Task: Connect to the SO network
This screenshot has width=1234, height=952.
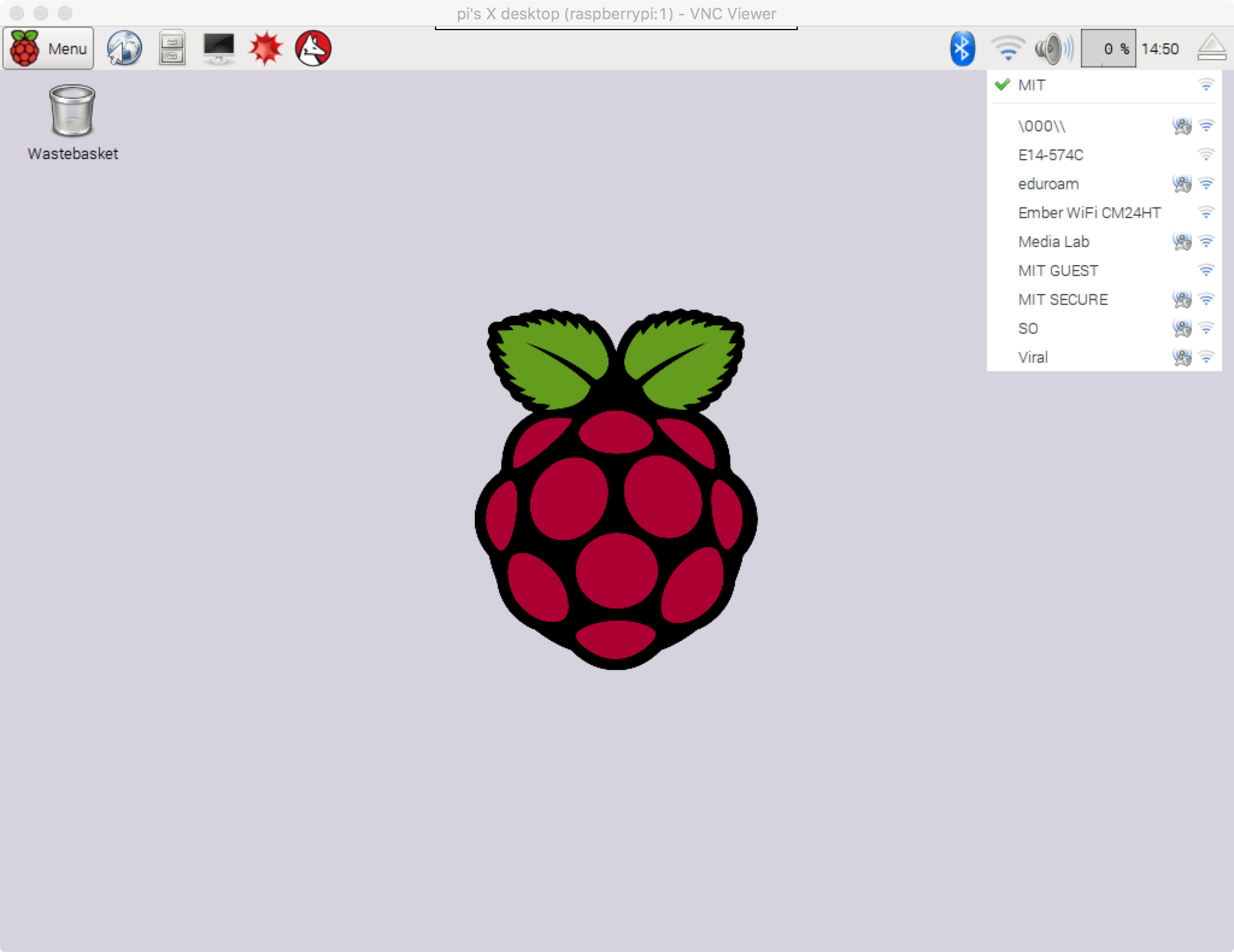Action: click(x=1104, y=328)
